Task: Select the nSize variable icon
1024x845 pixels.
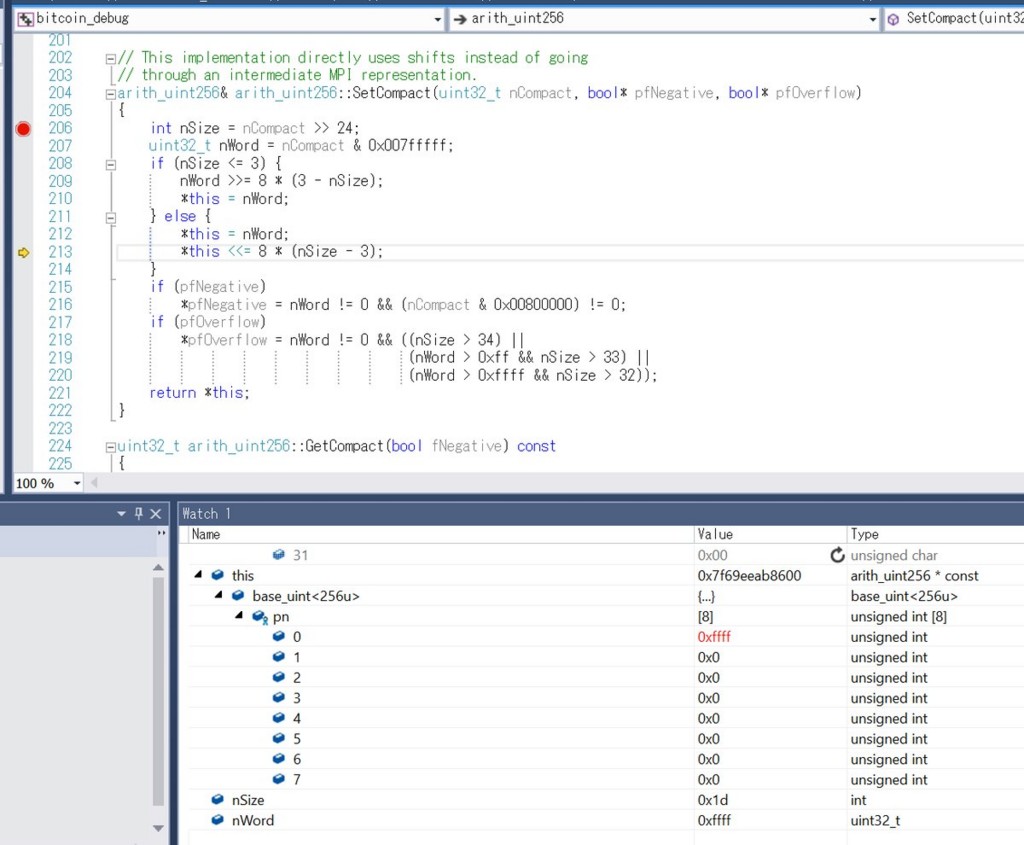Action: tap(218, 799)
